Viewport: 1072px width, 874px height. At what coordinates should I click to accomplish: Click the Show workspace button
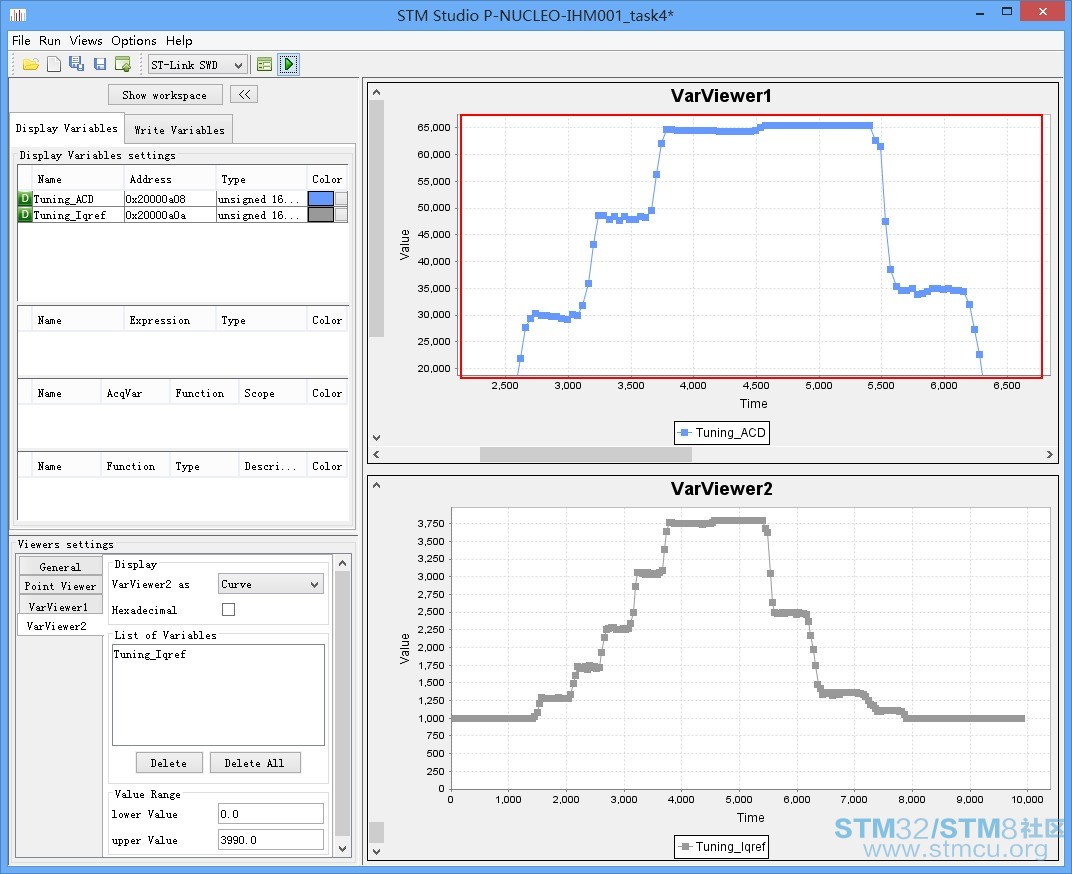(x=165, y=95)
